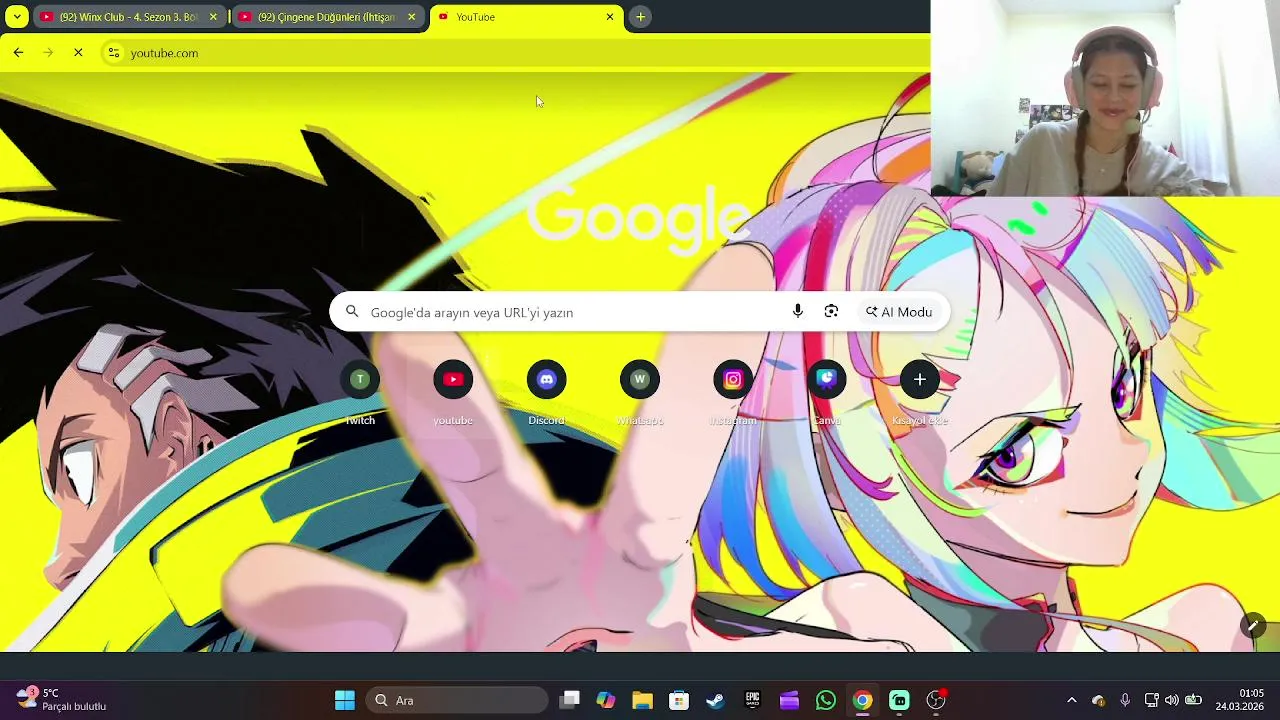This screenshot has height=720, width=1280.
Task: View site information icon in address bar
Action: coord(114,53)
